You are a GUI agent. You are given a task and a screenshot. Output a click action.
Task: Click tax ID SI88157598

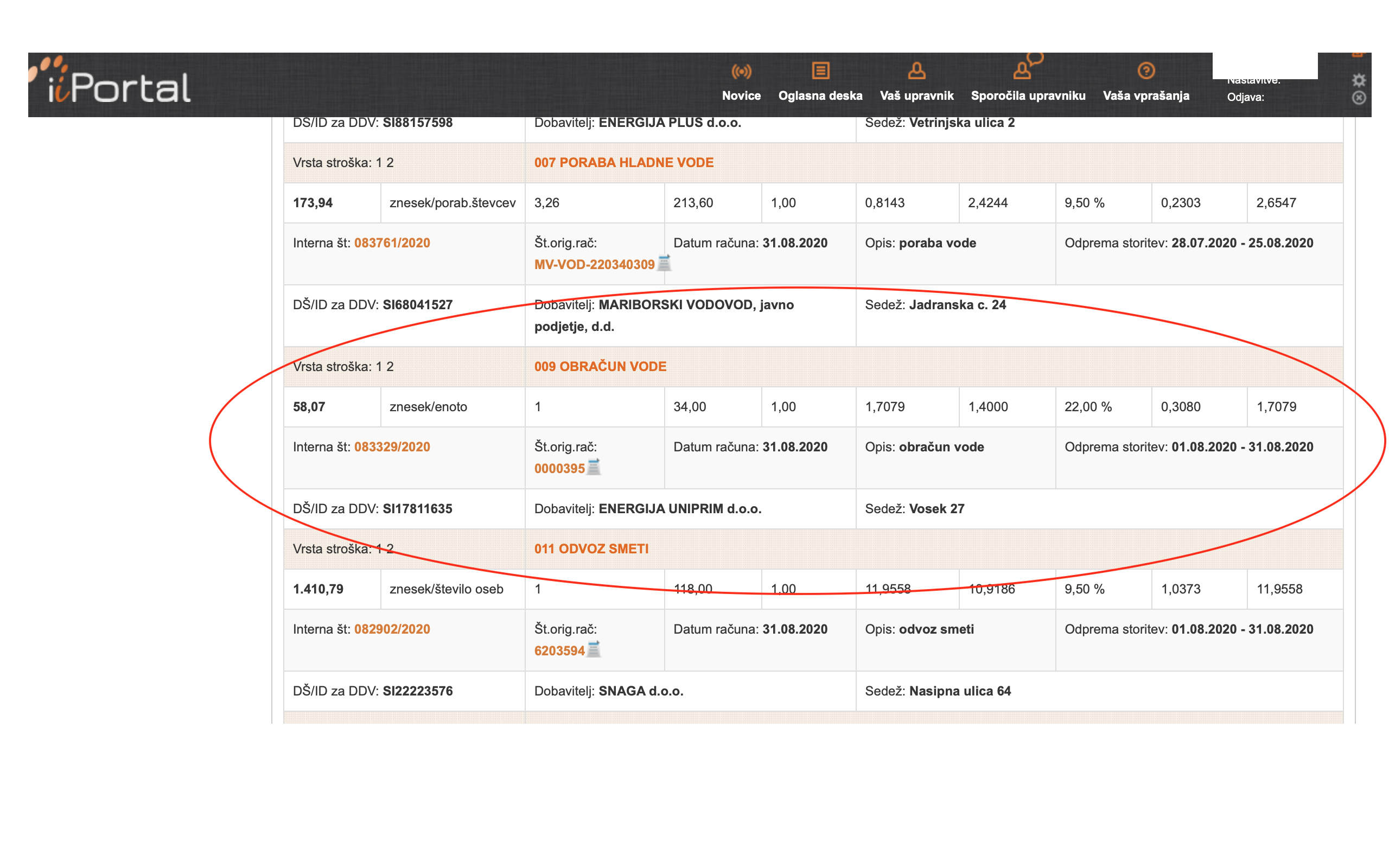click(x=417, y=123)
